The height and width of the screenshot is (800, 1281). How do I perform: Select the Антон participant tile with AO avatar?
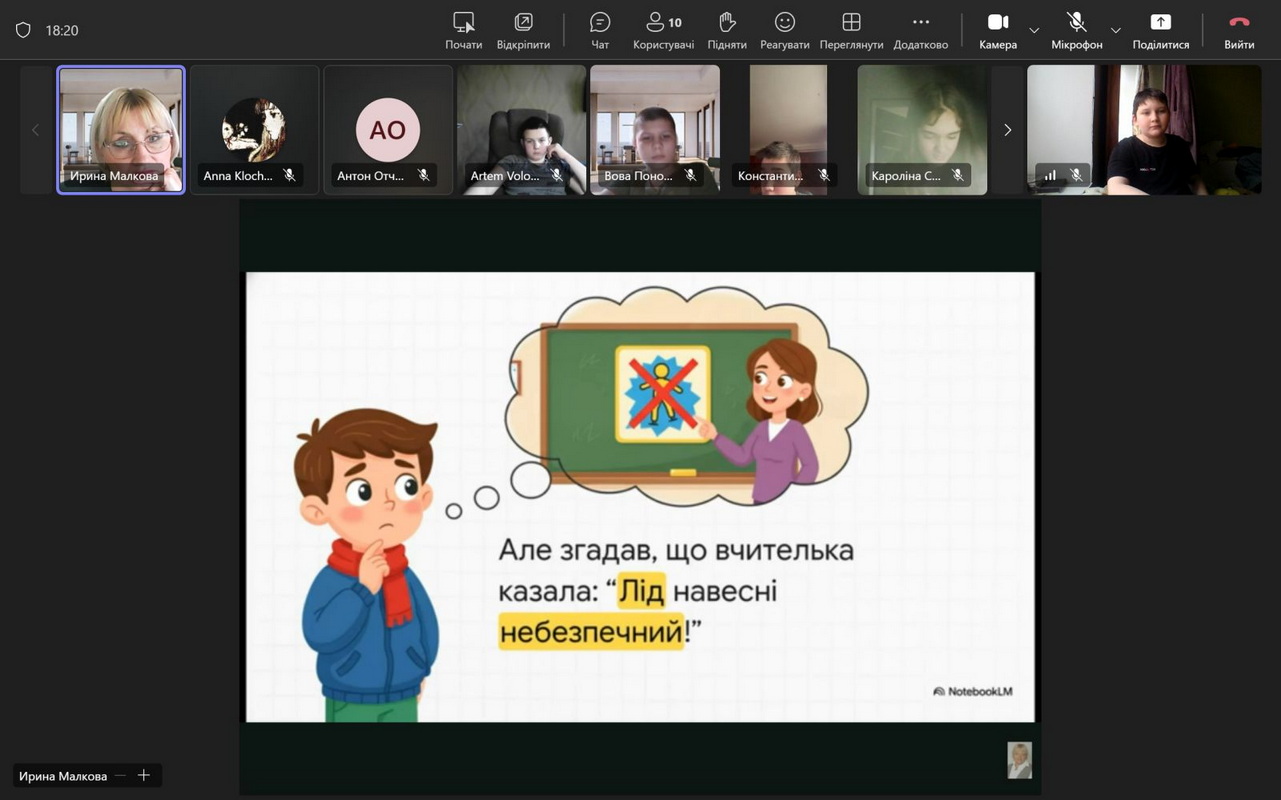pos(388,129)
